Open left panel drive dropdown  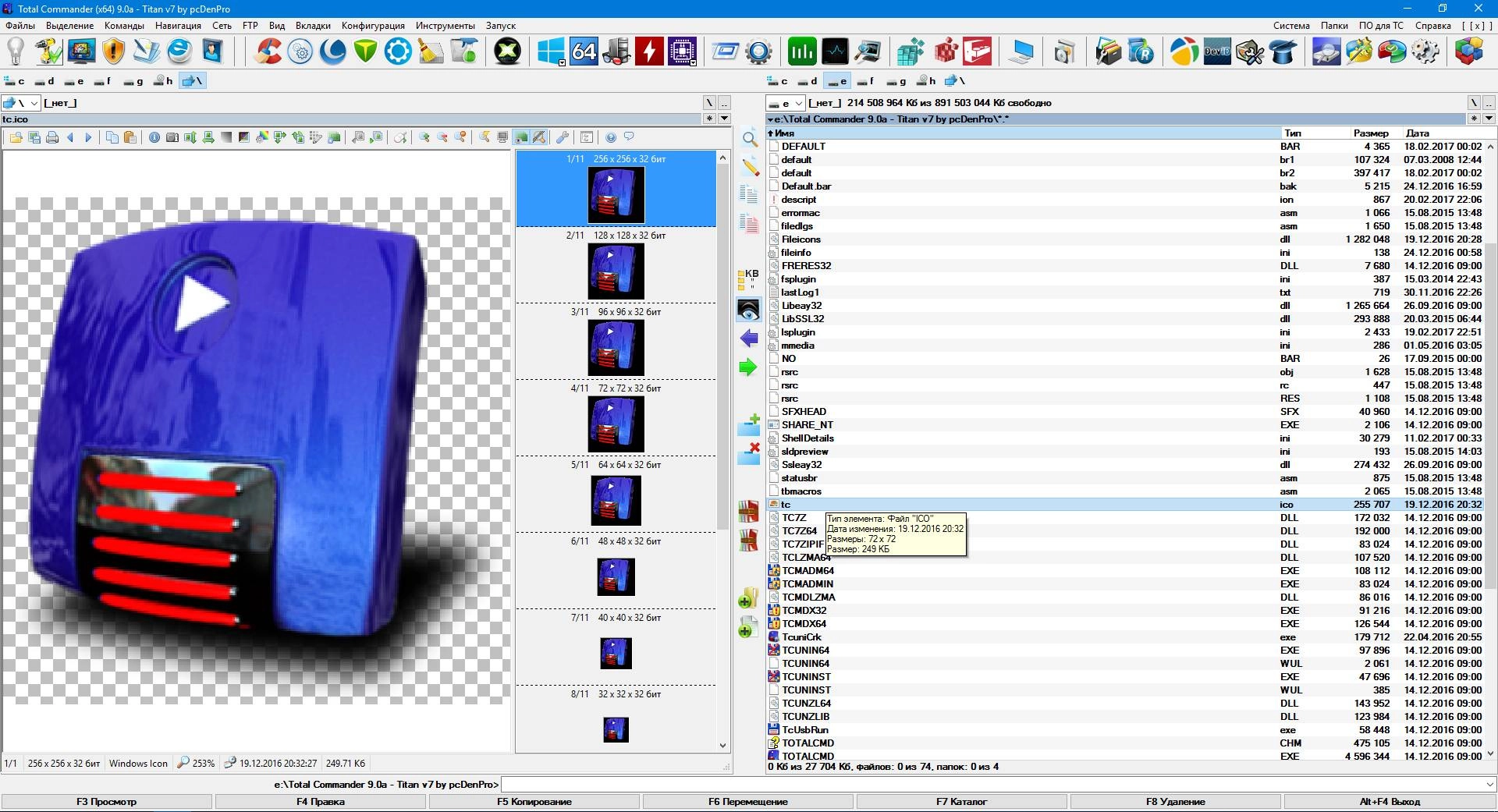[20, 103]
